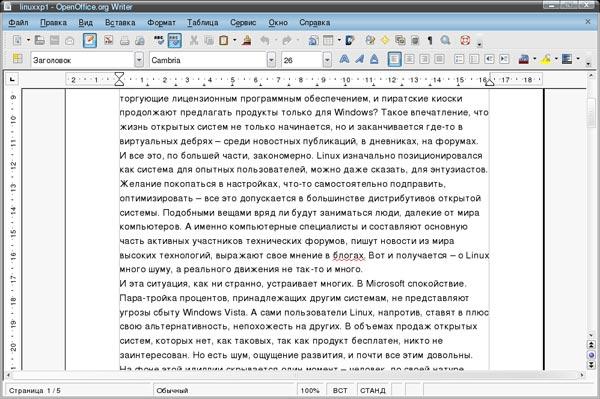Cut the selection with scissors icon

[194, 40]
